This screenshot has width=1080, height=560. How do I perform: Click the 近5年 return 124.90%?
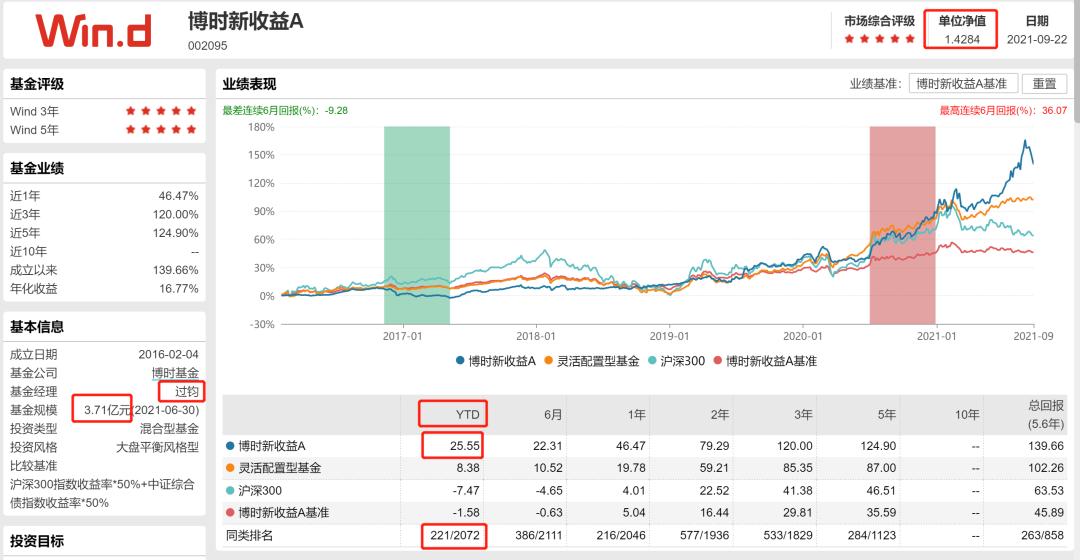click(176, 233)
